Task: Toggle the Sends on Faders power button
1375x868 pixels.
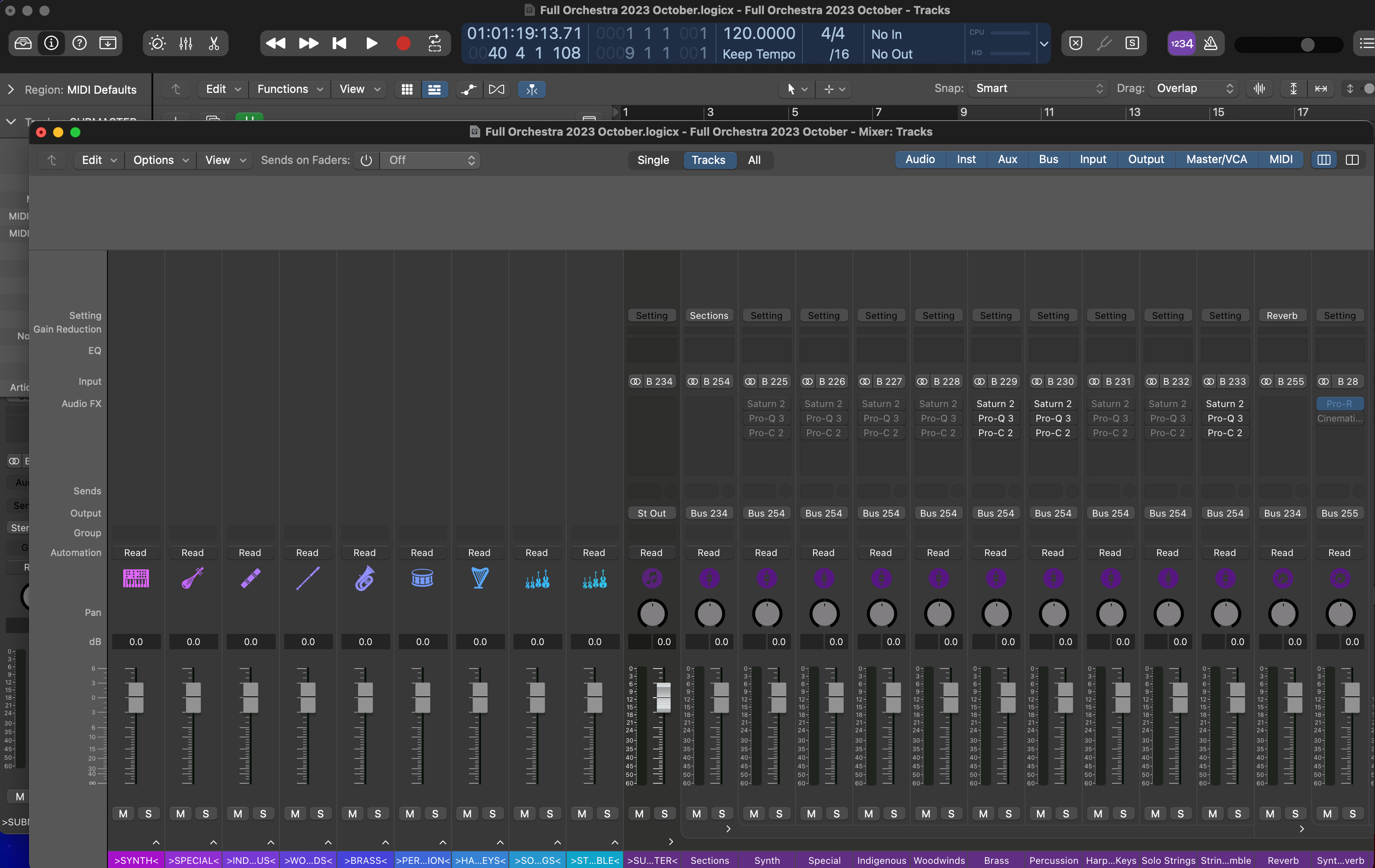Action: point(366,161)
